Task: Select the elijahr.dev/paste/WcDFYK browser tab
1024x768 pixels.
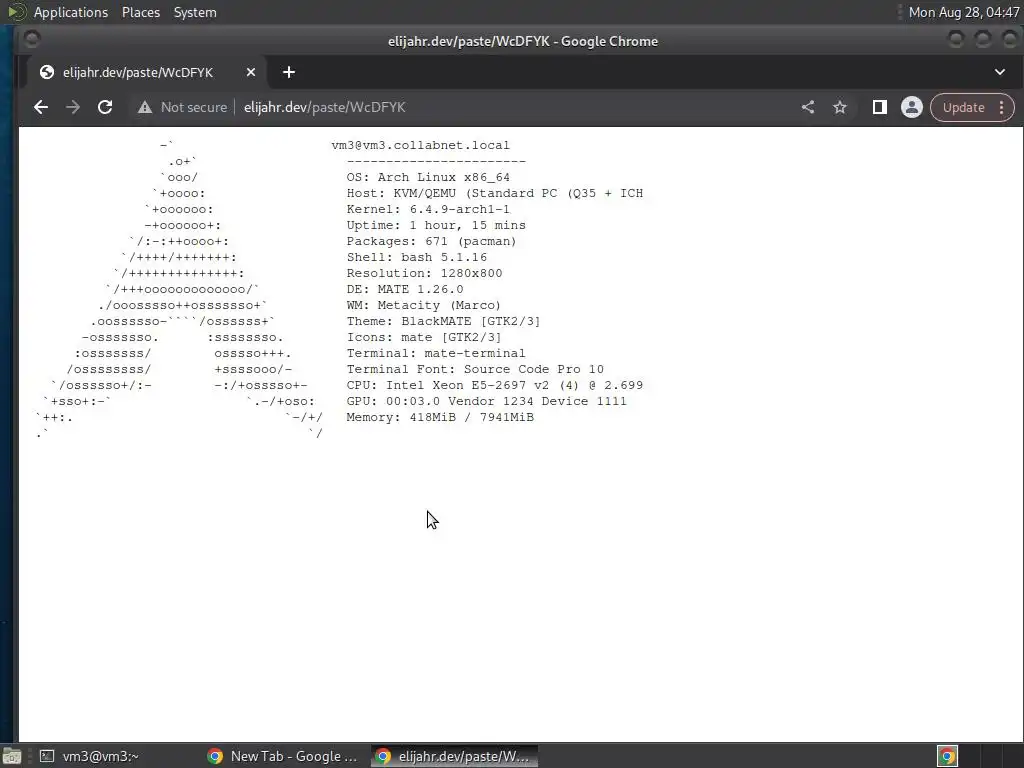Action: click(x=147, y=72)
